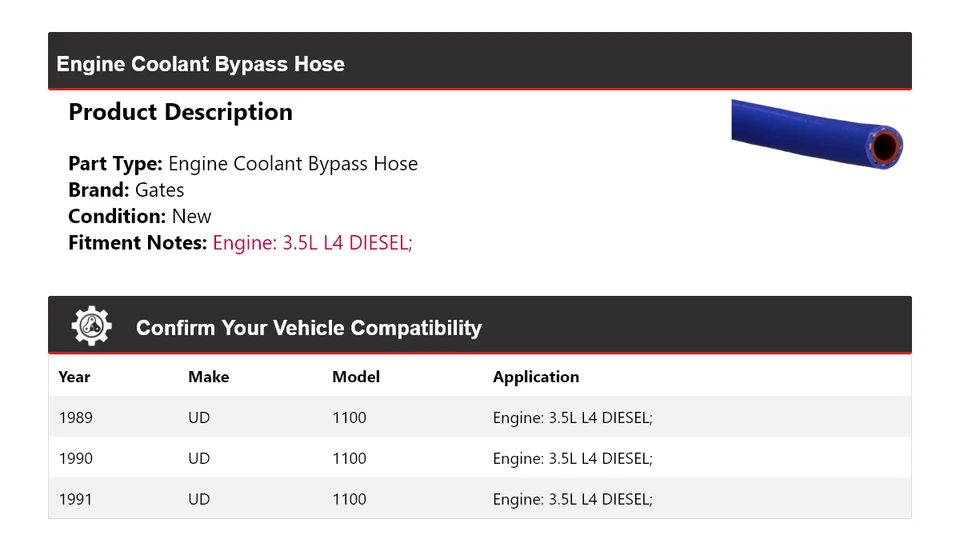Click the Engine Coolant Bypass Hose header

point(201,64)
